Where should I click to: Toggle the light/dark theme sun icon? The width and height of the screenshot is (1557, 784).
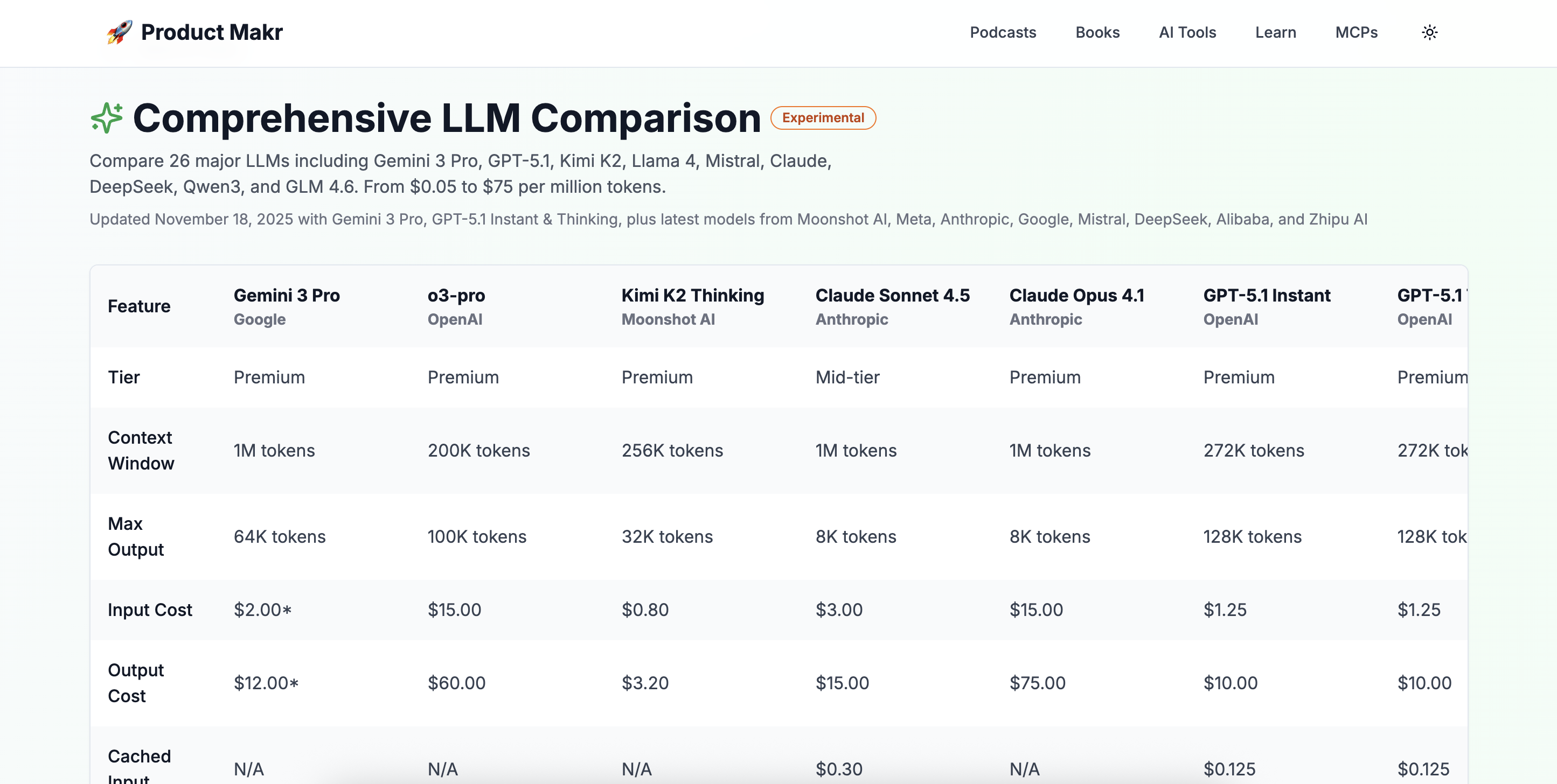[1429, 32]
